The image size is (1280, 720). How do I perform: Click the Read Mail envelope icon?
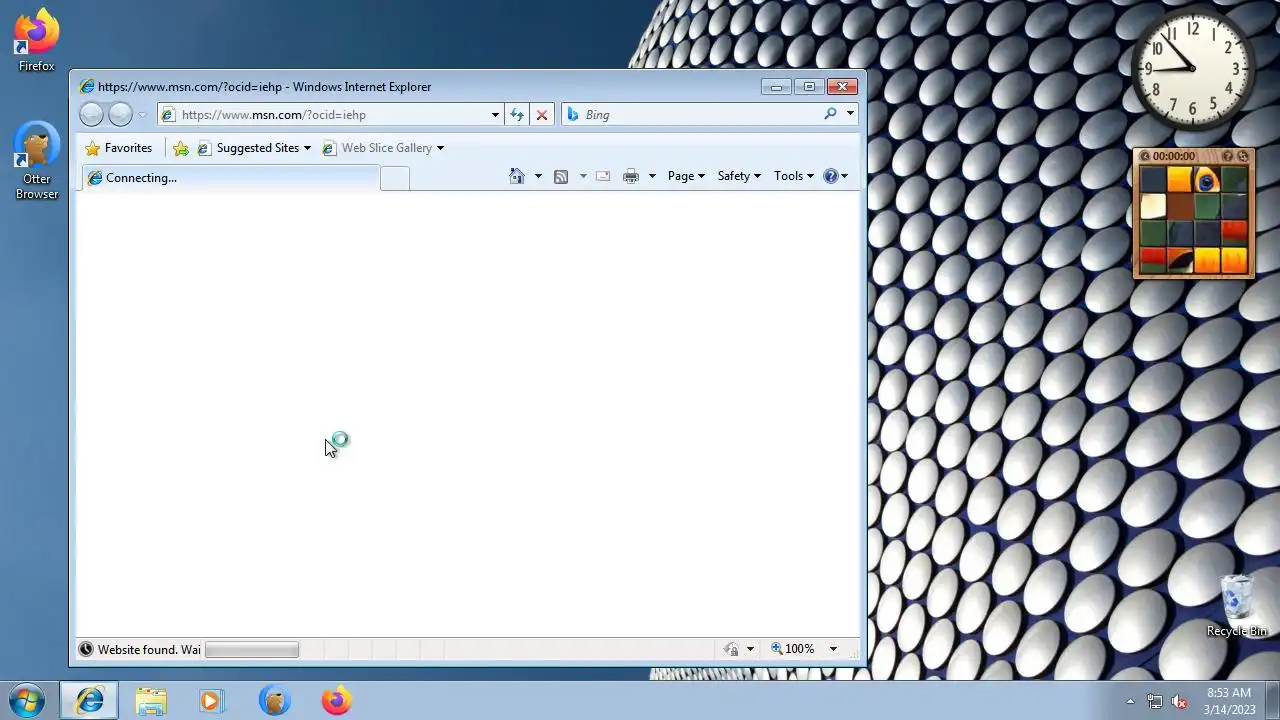click(603, 176)
